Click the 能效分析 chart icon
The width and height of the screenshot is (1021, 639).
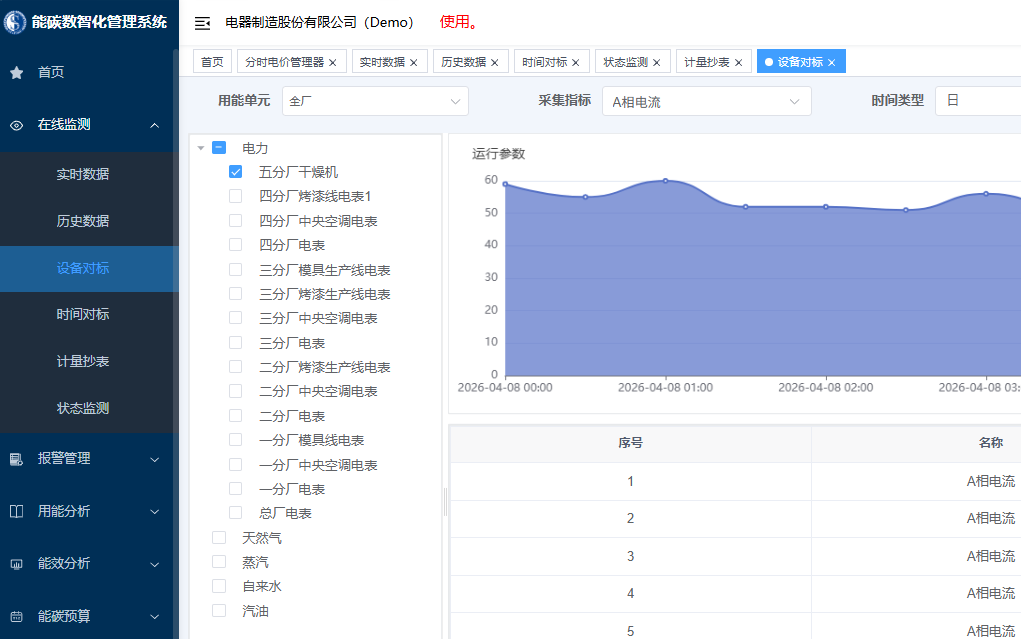point(16,564)
